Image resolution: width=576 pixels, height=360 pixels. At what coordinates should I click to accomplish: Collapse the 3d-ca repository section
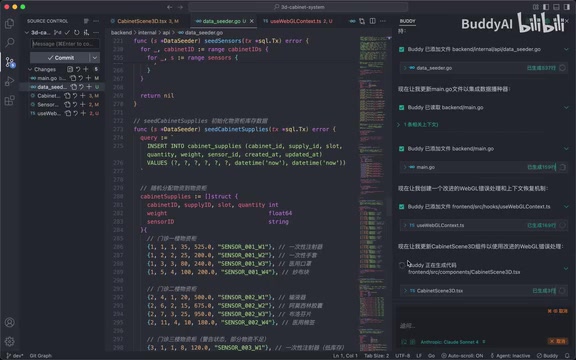[x=27, y=33]
